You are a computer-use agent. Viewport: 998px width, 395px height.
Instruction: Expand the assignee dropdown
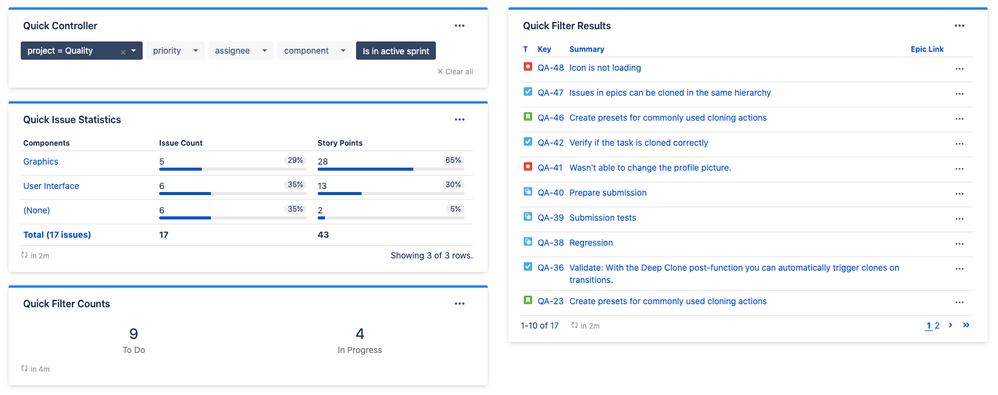coord(241,51)
